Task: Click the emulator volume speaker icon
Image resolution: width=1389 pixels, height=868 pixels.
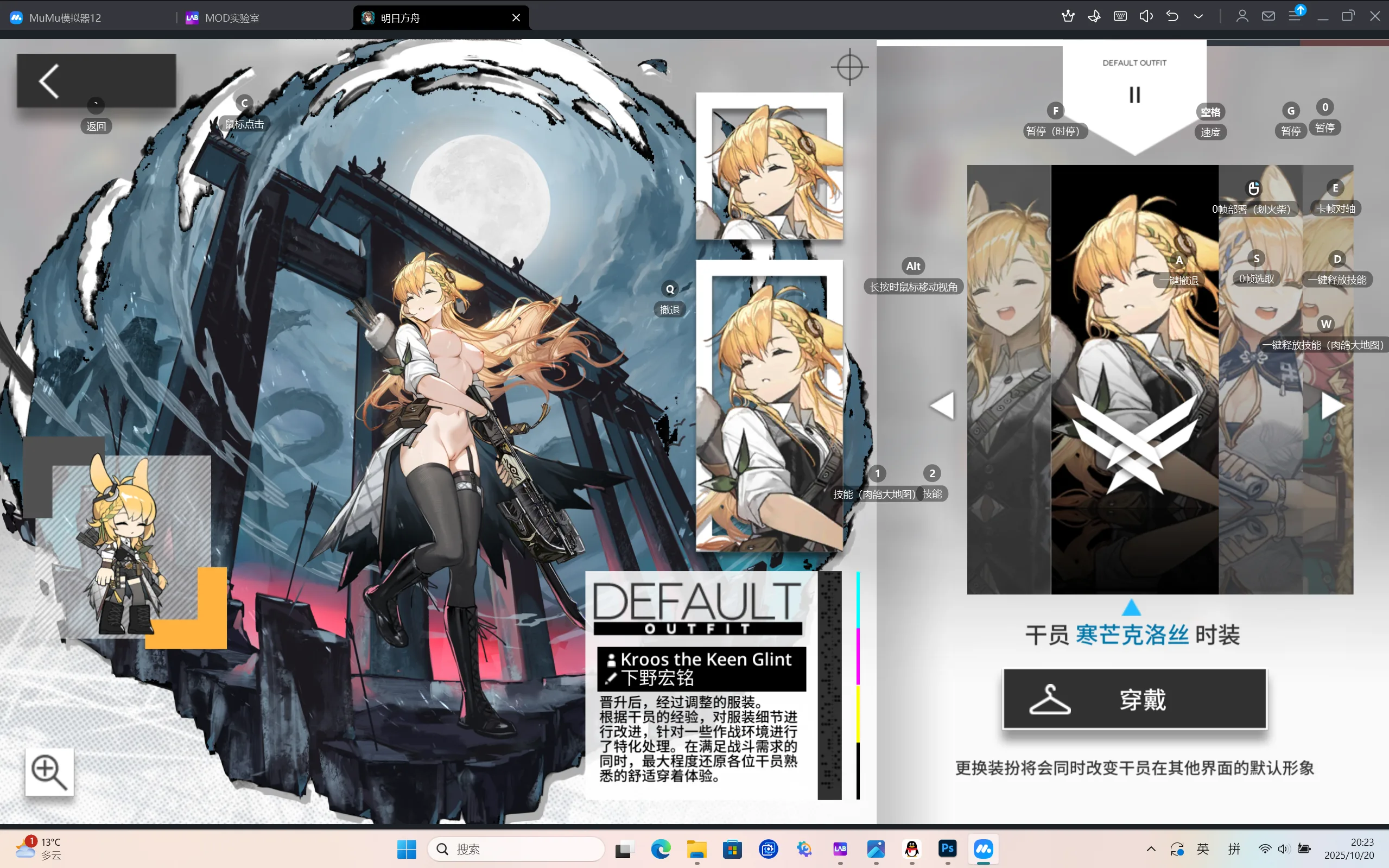Action: coord(1146,16)
